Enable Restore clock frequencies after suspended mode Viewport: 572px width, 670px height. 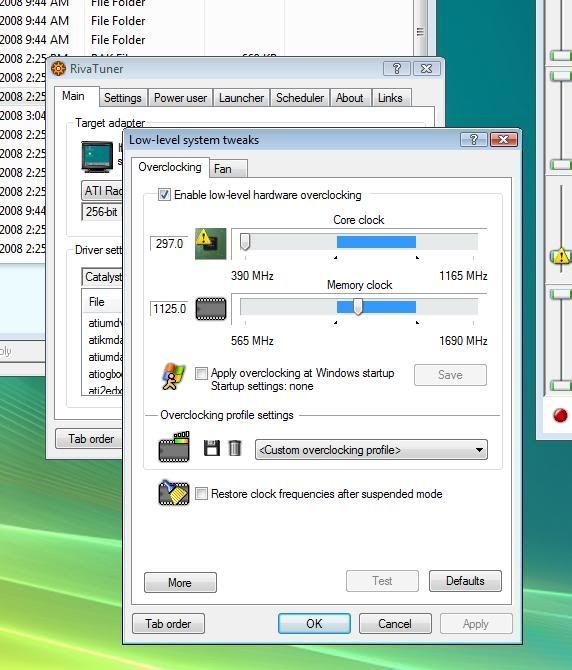point(201,494)
